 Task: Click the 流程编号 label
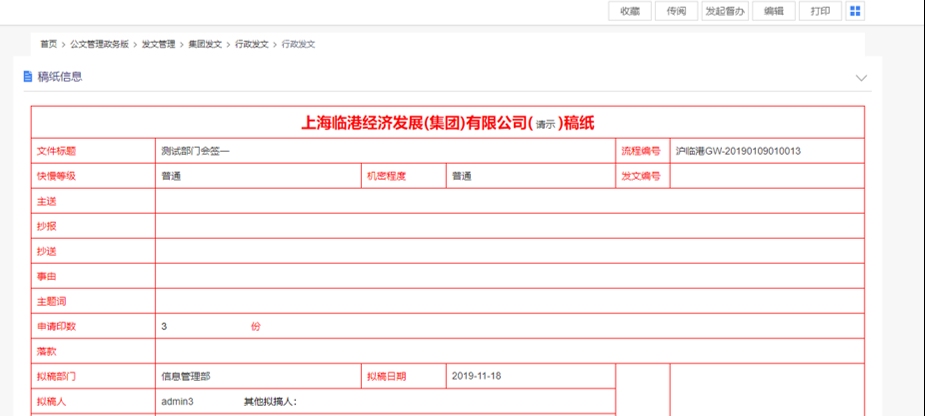641,151
